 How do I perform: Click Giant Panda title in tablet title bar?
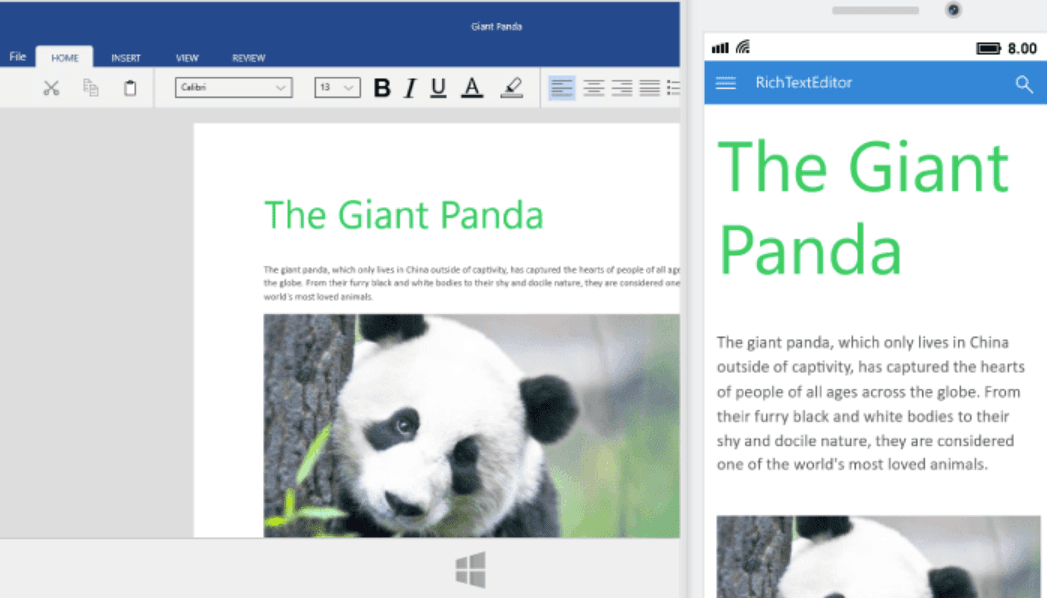pyautogui.click(x=496, y=27)
